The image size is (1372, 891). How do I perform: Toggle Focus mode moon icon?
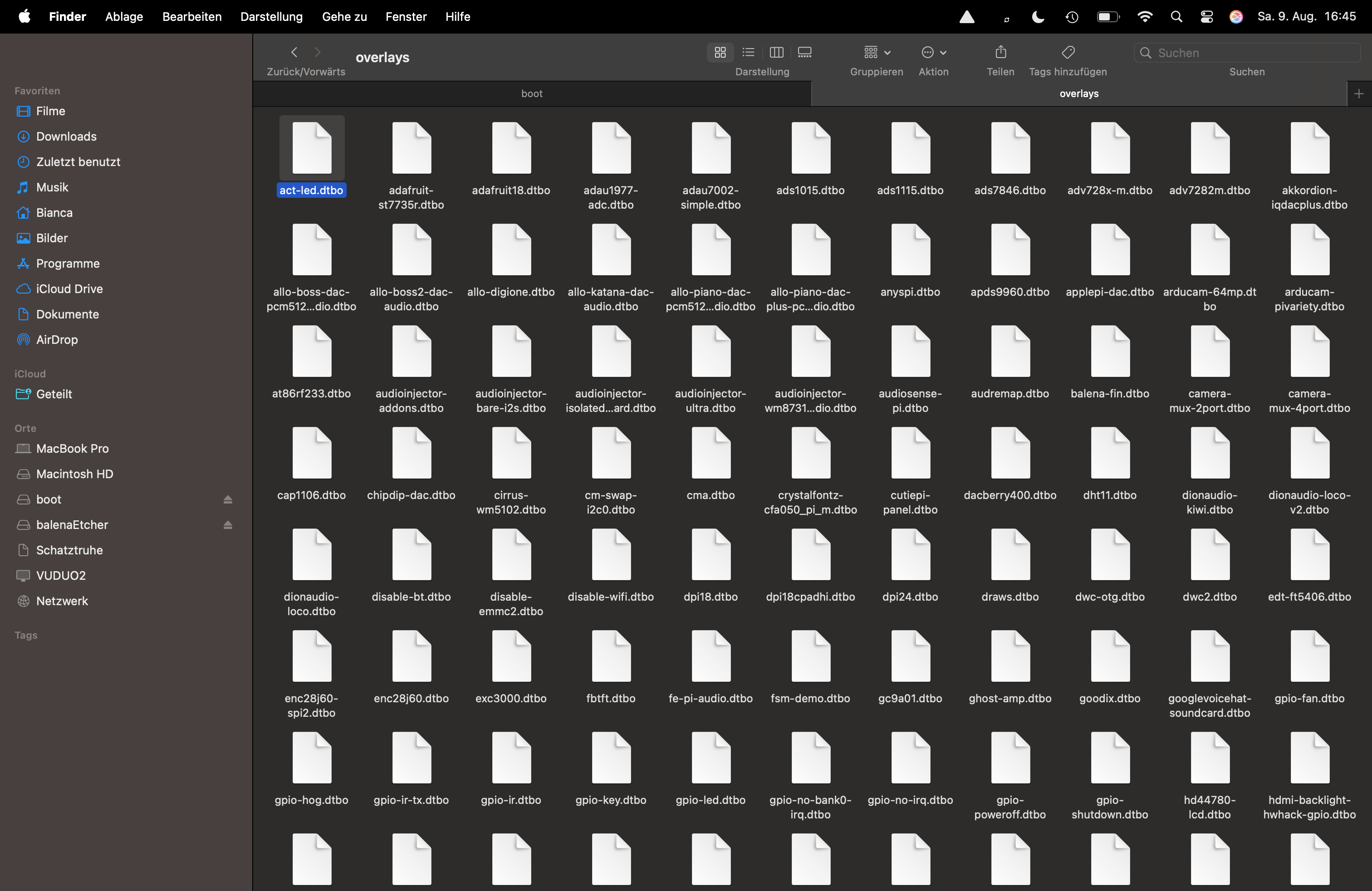point(1038,17)
